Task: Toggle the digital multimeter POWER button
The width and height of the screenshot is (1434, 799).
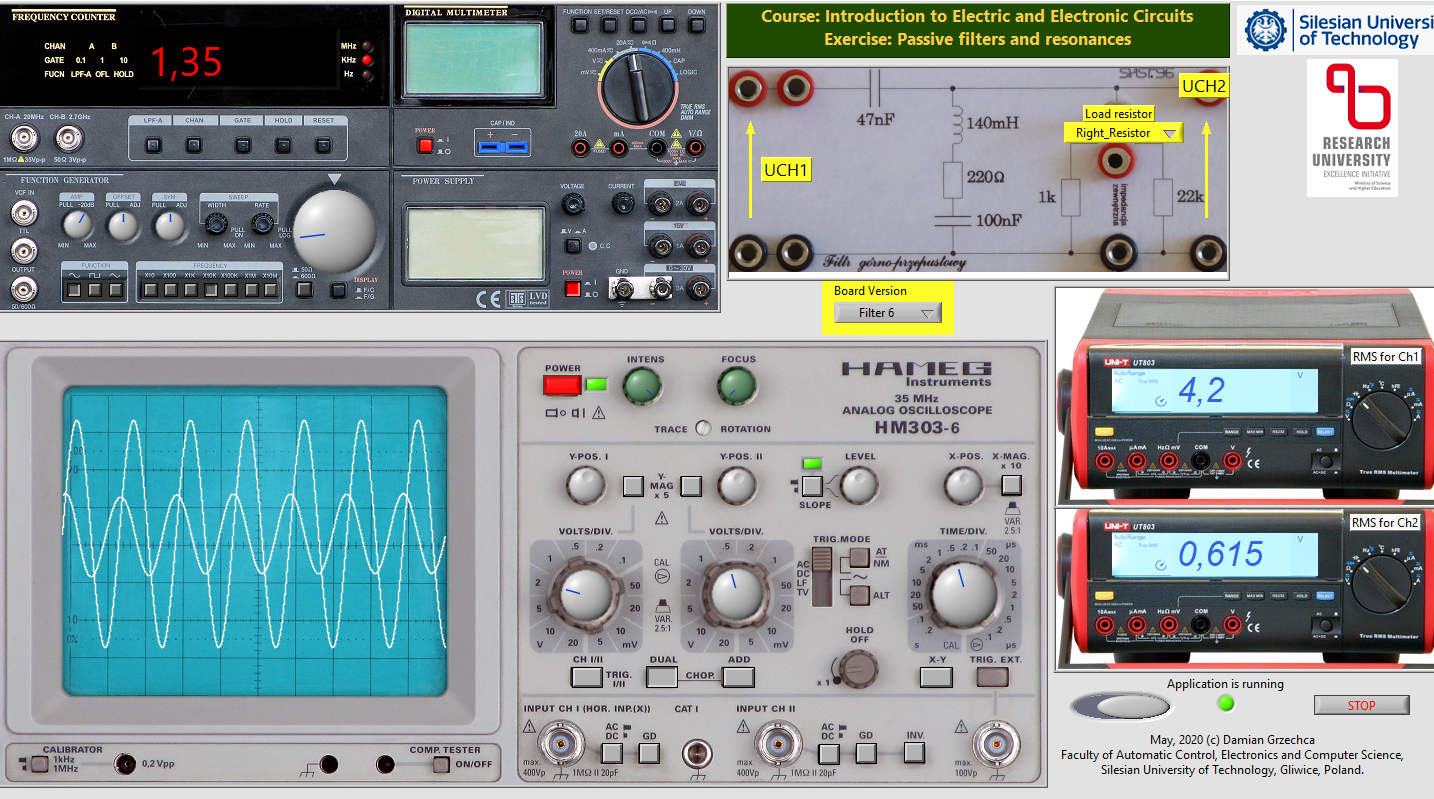Action: (x=424, y=146)
